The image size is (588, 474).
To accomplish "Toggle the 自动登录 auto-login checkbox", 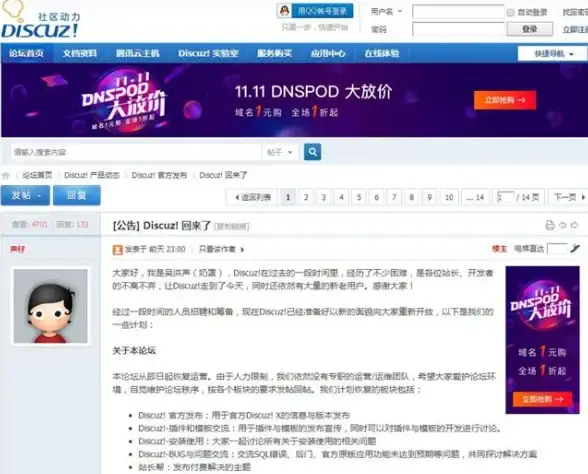I will [x=510, y=12].
